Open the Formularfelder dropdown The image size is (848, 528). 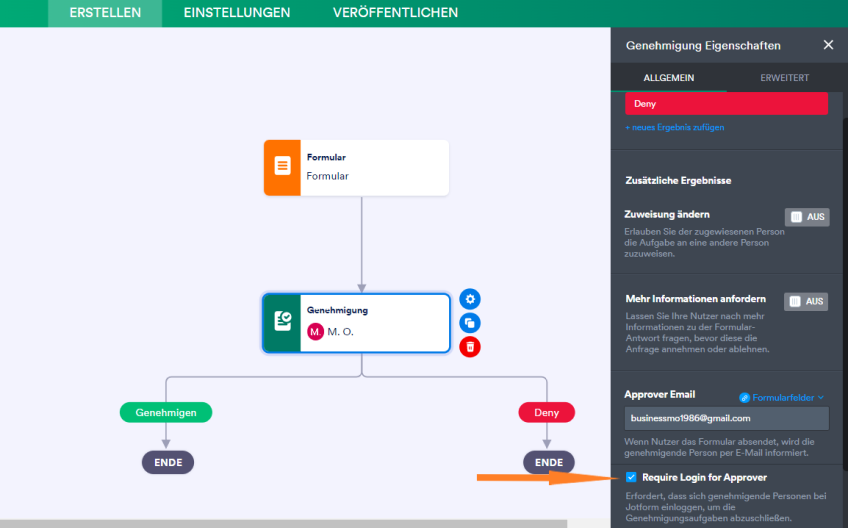point(782,398)
